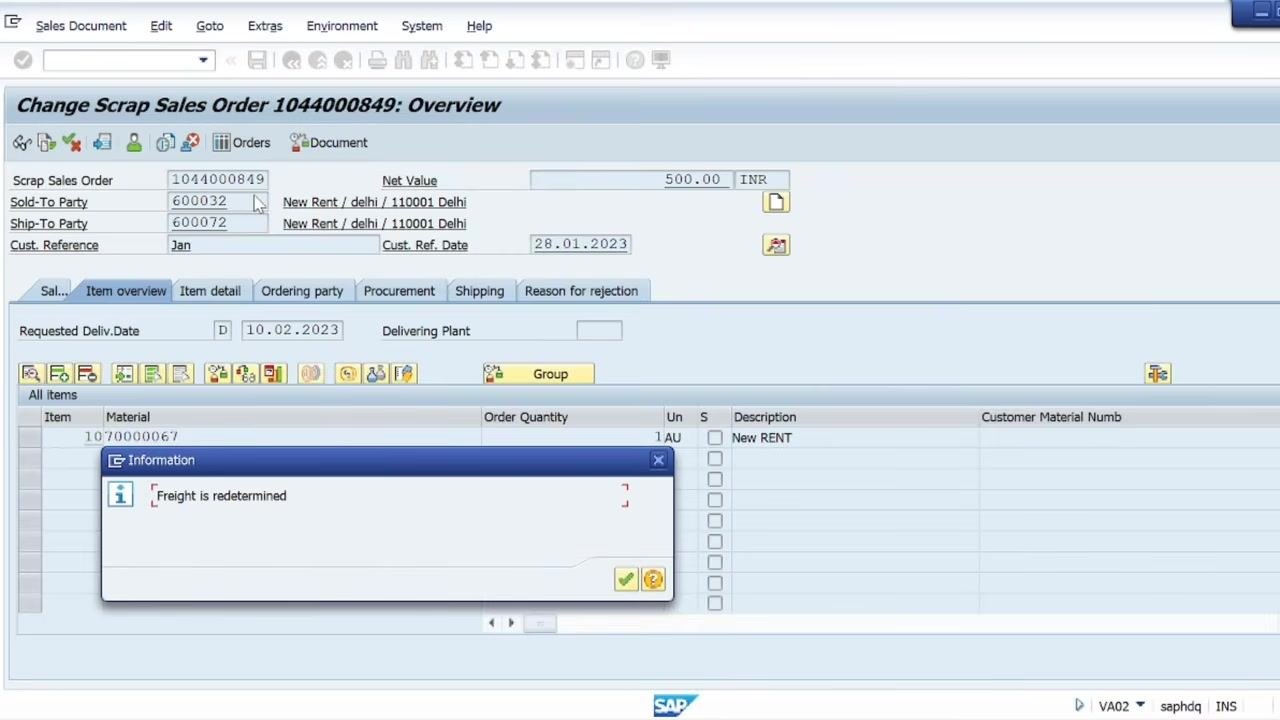Image resolution: width=1280 pixels, height=720 pixels.
Task: Toggle the S checkbox in the New RENT row
Action: click(714, 438)
